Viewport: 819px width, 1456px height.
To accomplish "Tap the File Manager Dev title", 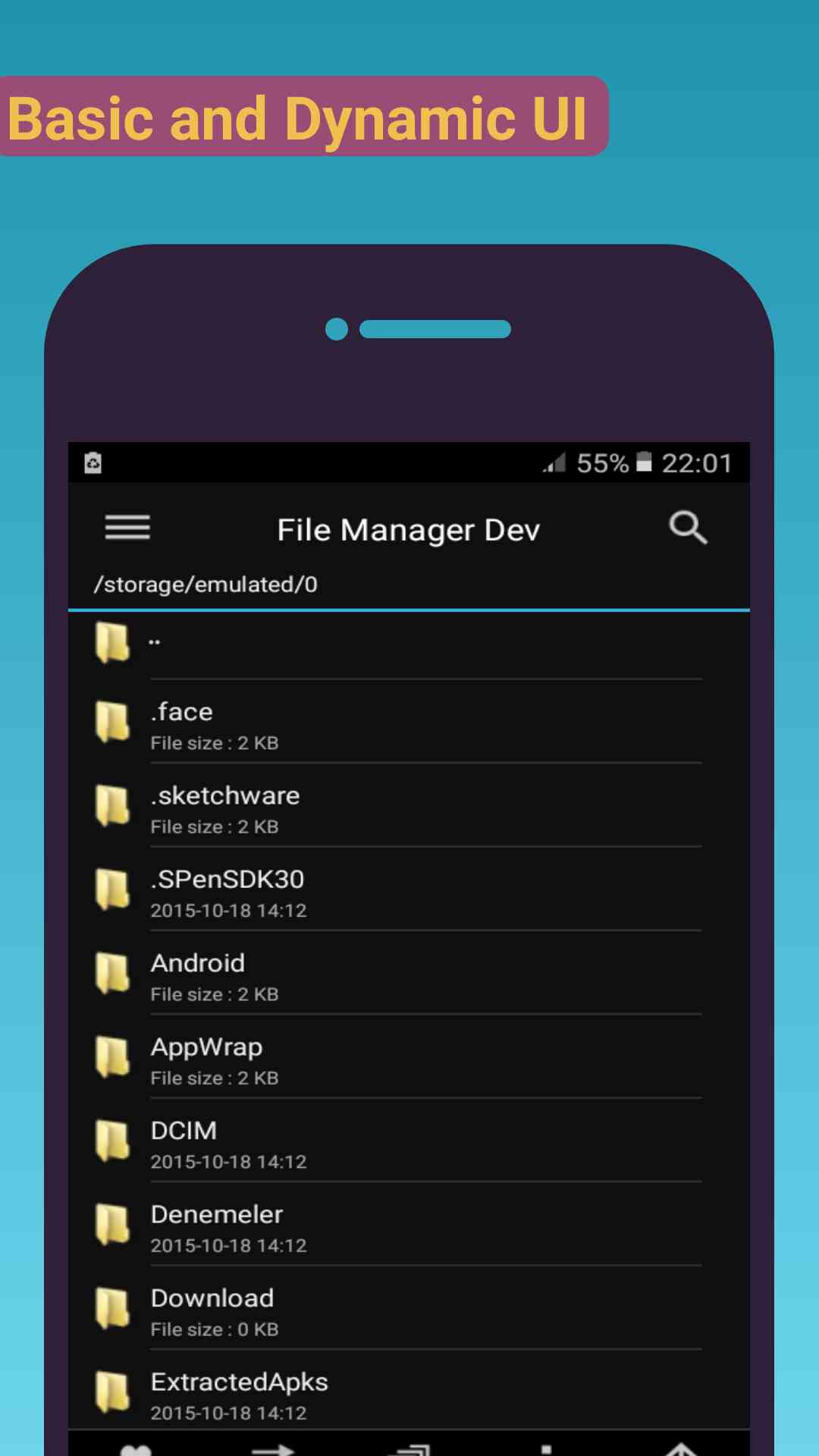I will coord(408,530).
